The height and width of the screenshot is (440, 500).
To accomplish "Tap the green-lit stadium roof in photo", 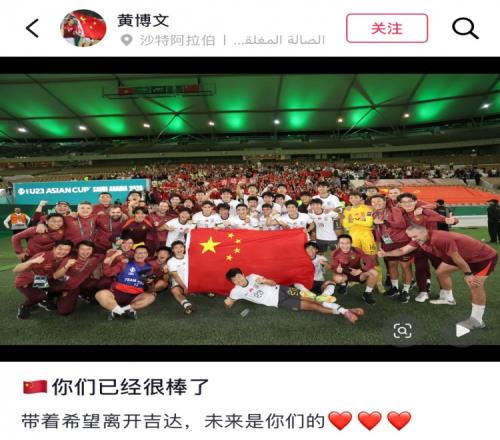I will (250, 107).
